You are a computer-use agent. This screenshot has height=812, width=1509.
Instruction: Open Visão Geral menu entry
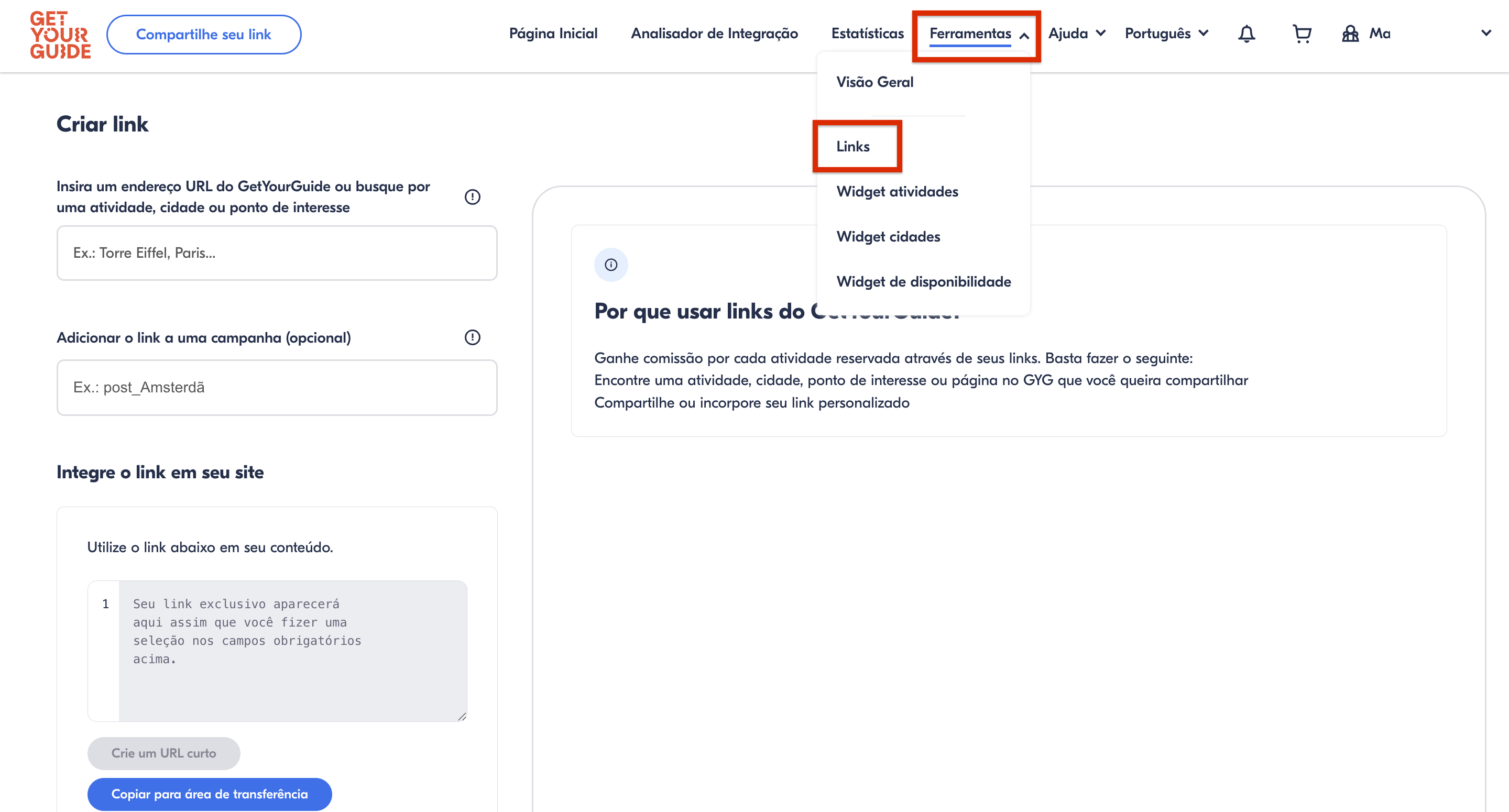(x=874, y=82)
